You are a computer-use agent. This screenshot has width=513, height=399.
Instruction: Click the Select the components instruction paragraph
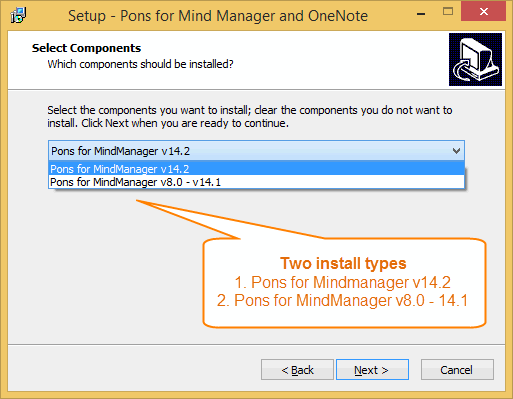pos(250,117)
